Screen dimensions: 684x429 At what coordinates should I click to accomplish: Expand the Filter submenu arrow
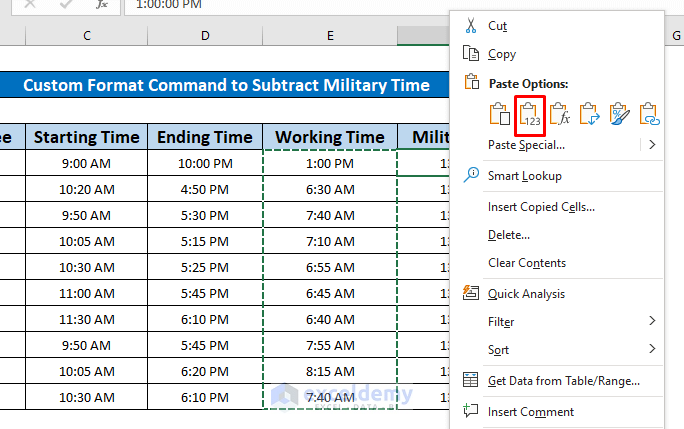652,321
